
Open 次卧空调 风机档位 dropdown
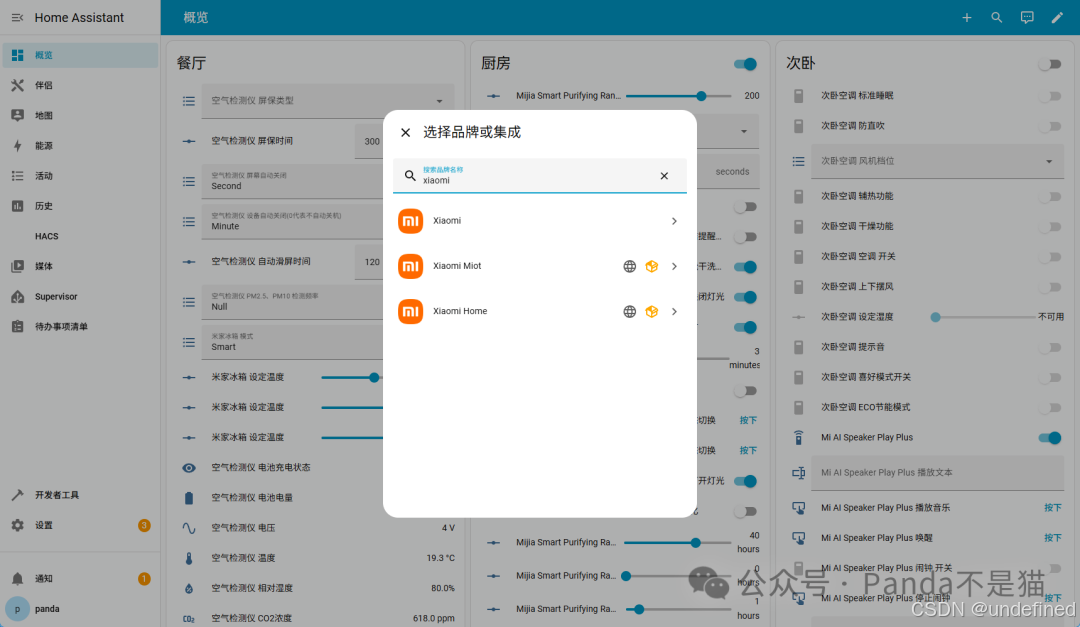coord(937,161)
